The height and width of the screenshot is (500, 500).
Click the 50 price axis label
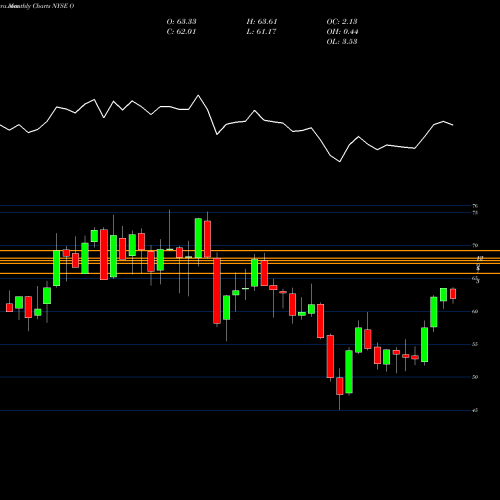(475, 377)
